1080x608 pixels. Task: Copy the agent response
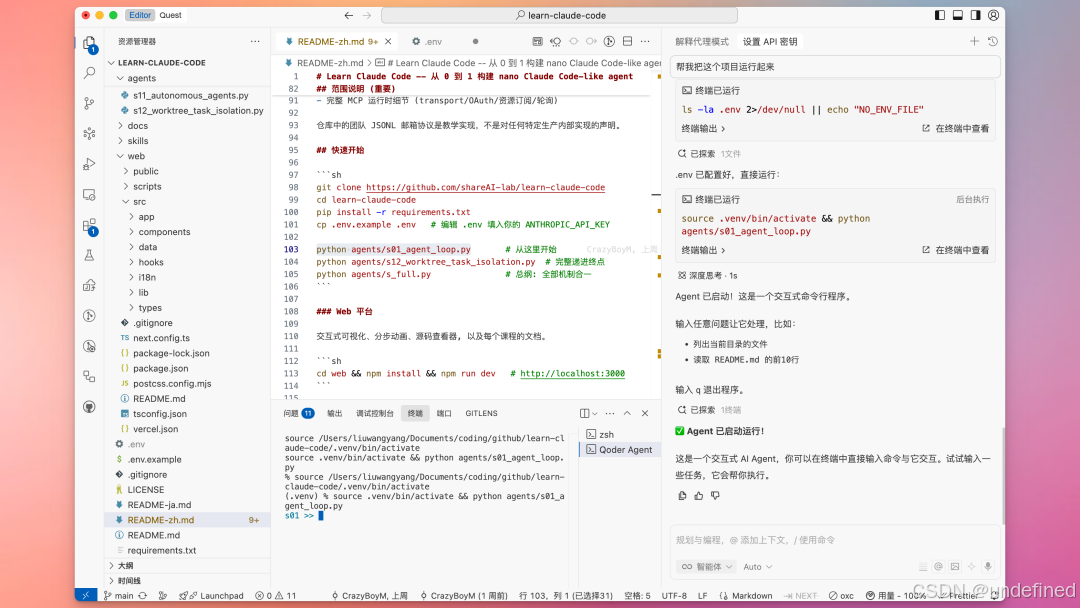click(x=683, y=495)
